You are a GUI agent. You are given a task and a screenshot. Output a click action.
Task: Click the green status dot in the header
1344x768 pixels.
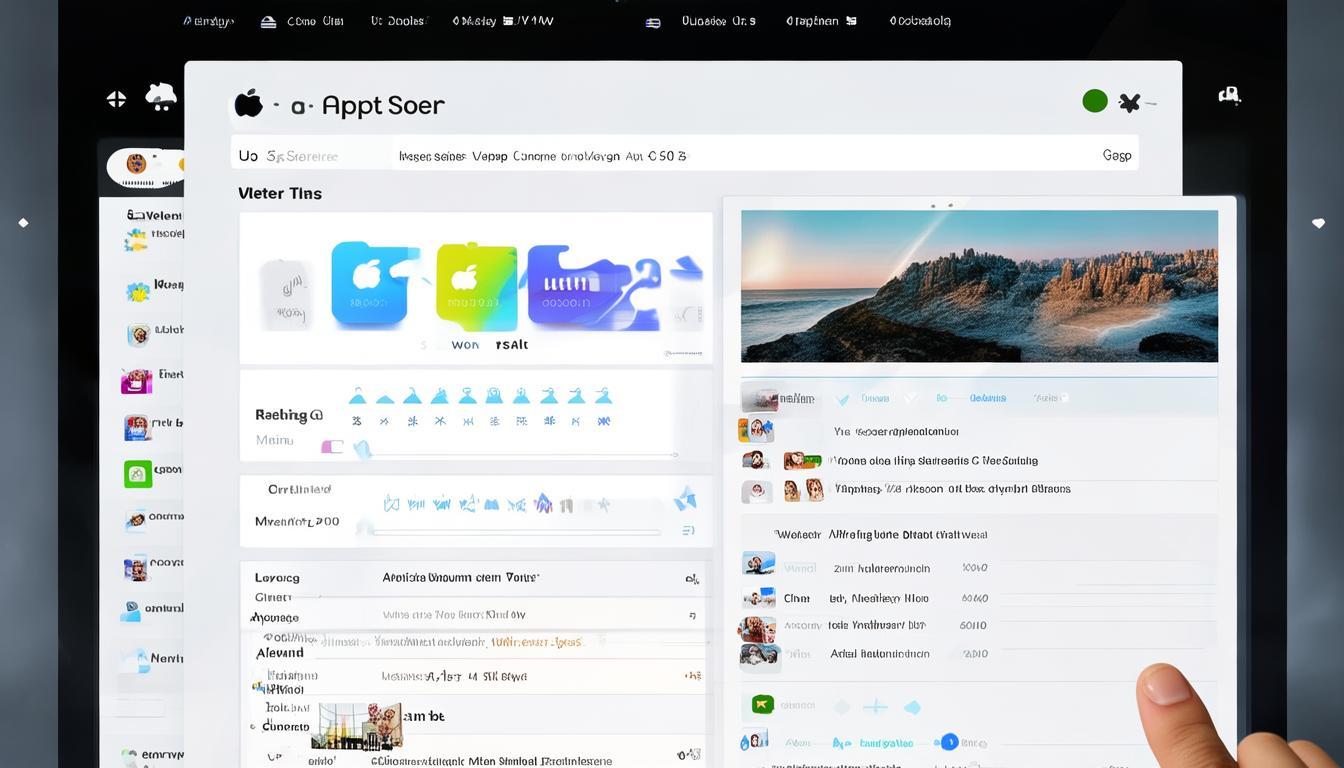(1095, 101)
